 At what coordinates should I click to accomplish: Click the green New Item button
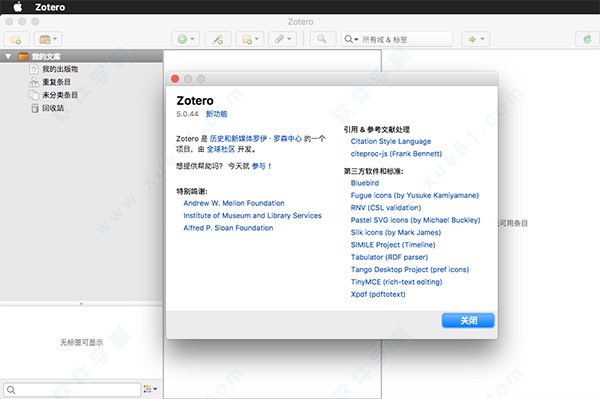point(186,39)
